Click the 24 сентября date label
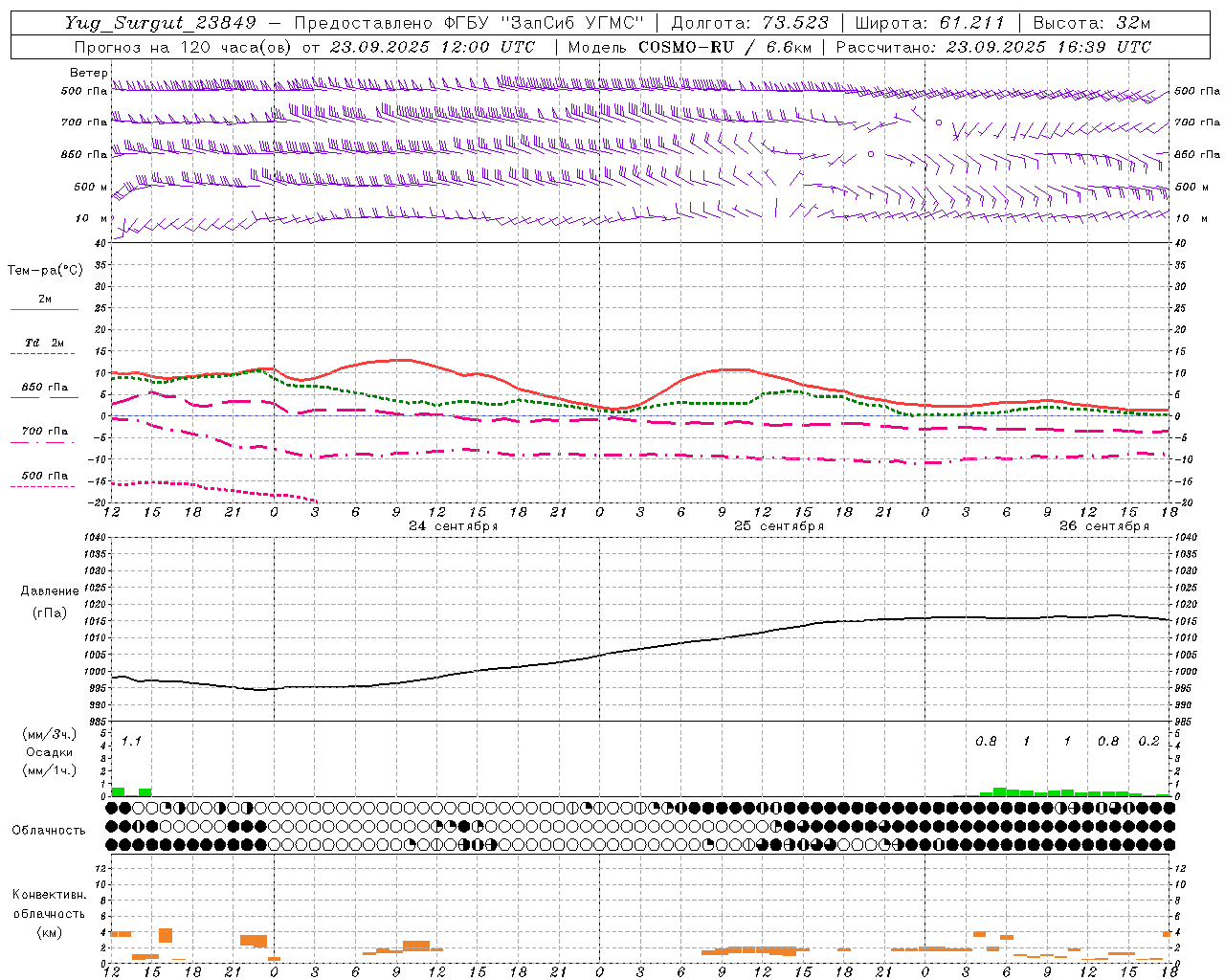Image resolution: width=1225 pixels, height=980 pixels. pyautogui.click(x=454, y=526)
